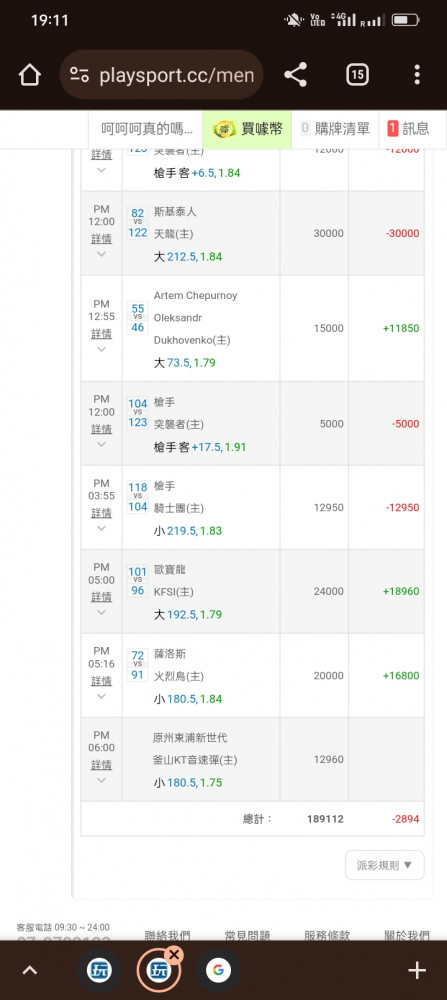Expand bottom tab bar with up chevron
This screenshot has width=447, height=1000.
(x=29, y=971)
